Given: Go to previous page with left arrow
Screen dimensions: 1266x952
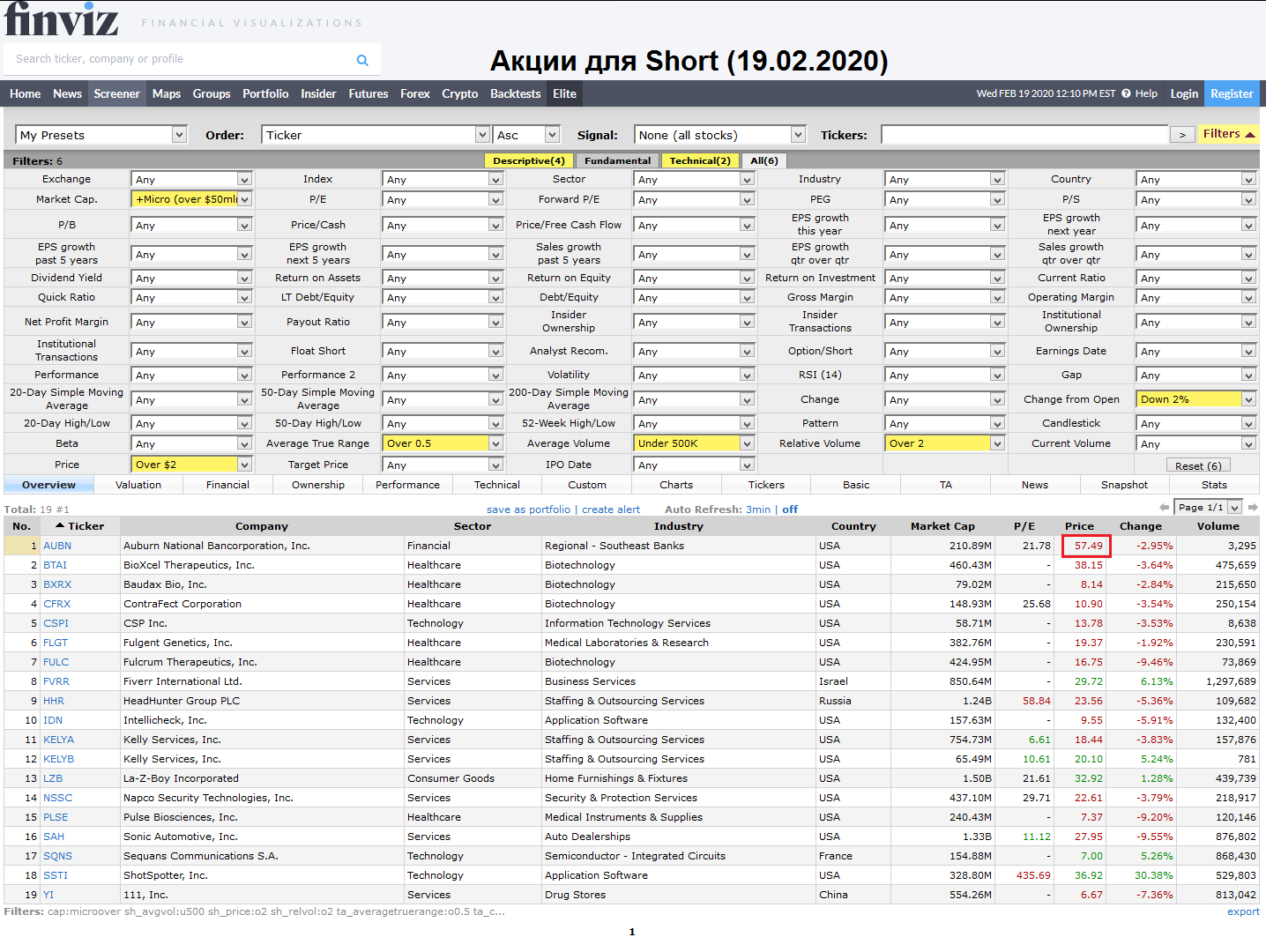Looking at the screenshot, I should click(1165, 507).
